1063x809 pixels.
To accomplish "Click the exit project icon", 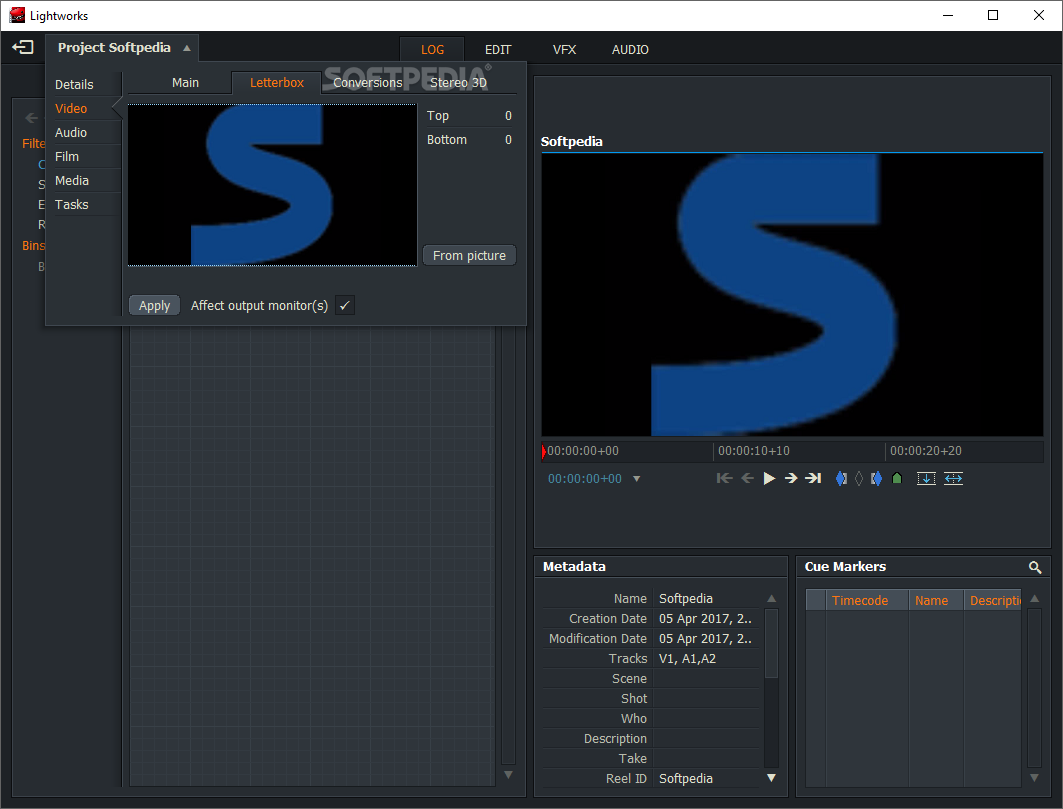I will (x=22, y=47).
